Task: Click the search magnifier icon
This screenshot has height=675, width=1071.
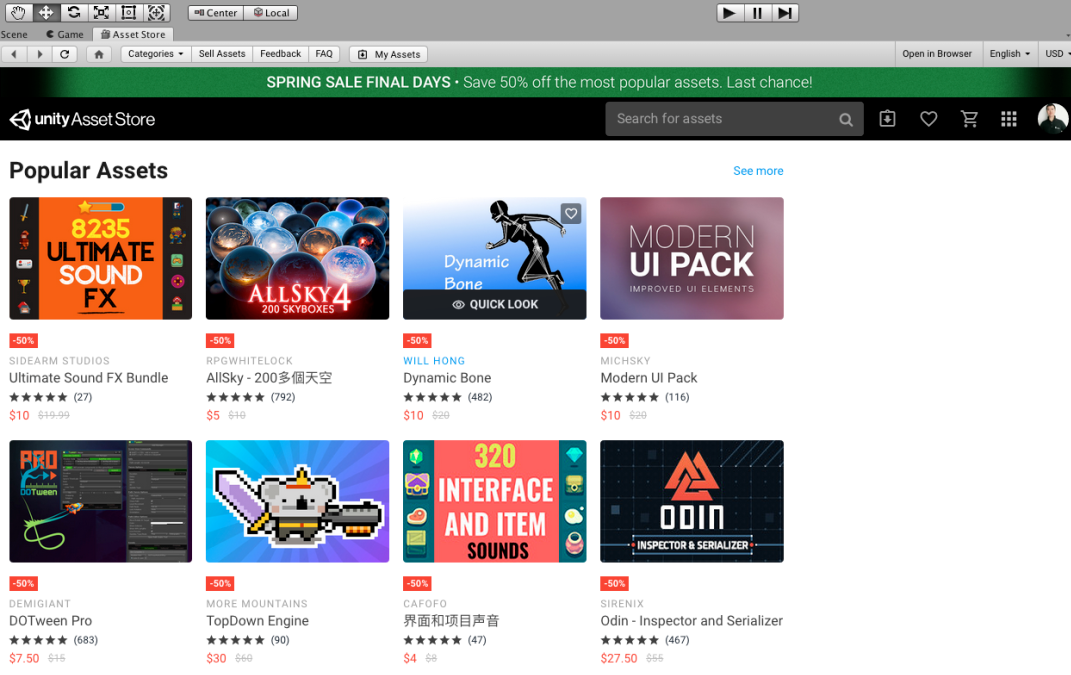Action: 846,120
